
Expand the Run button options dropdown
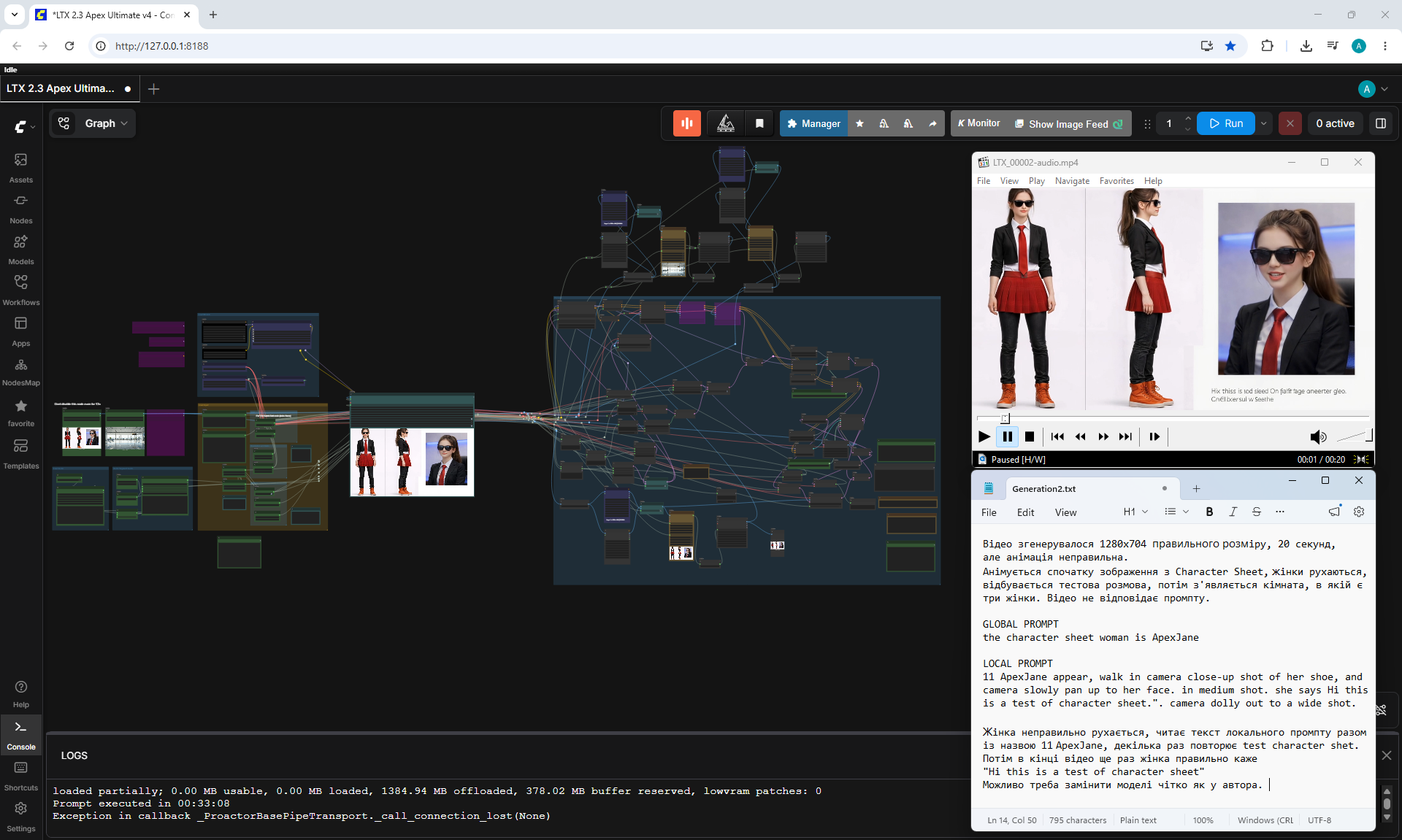click(x=1263, y=123)
